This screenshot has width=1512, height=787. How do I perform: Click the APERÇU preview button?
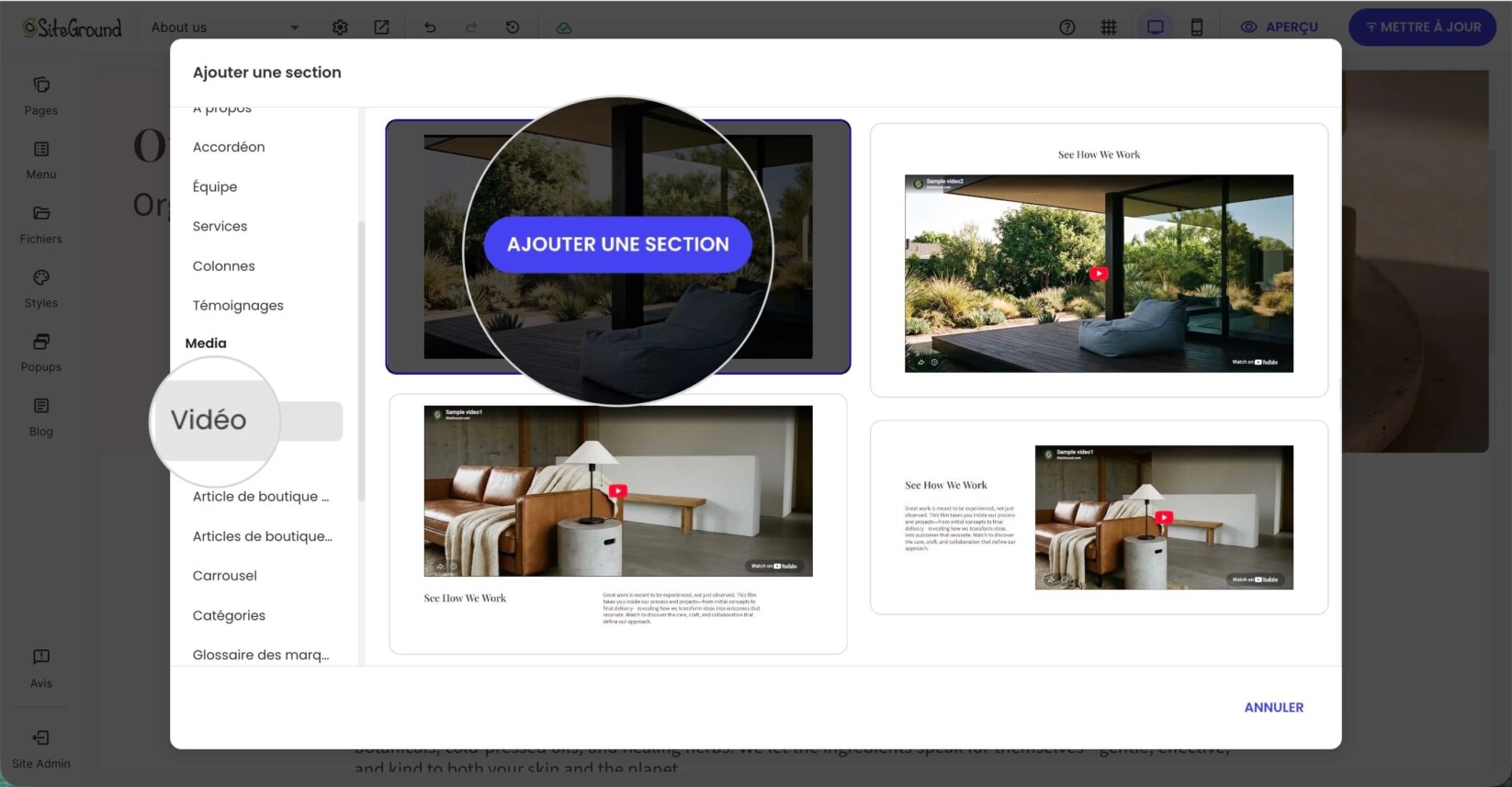(x=1280, y=28)
